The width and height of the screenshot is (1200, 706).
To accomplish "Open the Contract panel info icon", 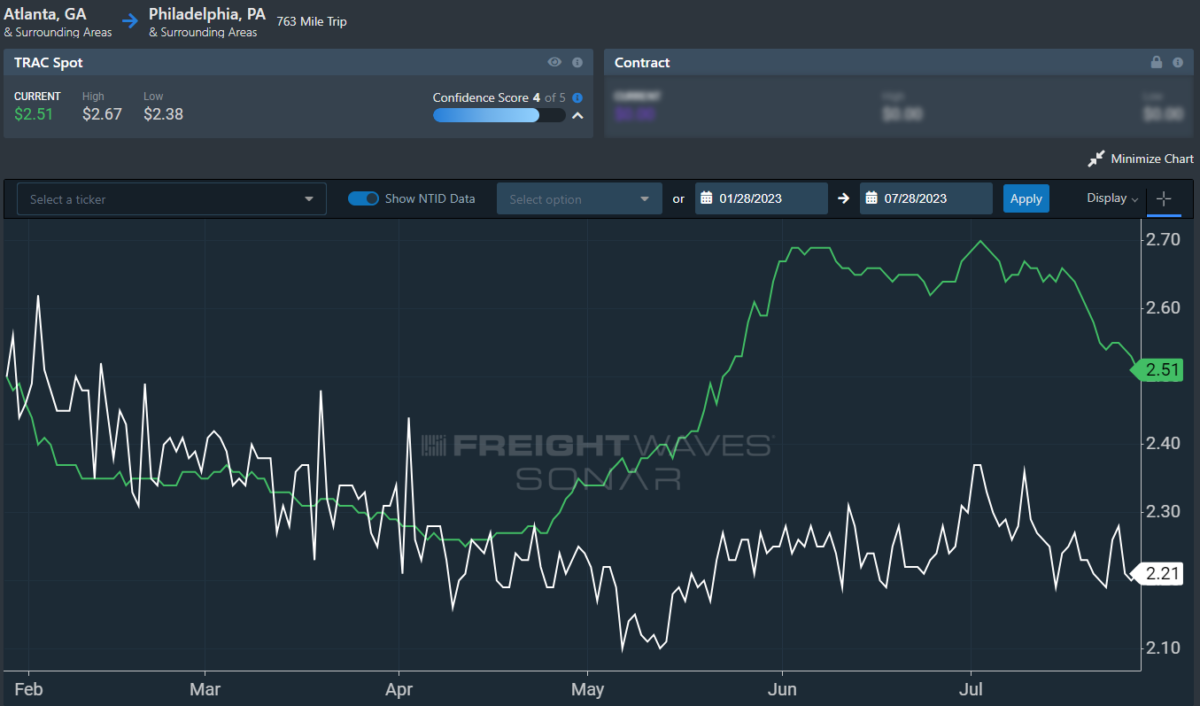I will [x=1178, y=62].
